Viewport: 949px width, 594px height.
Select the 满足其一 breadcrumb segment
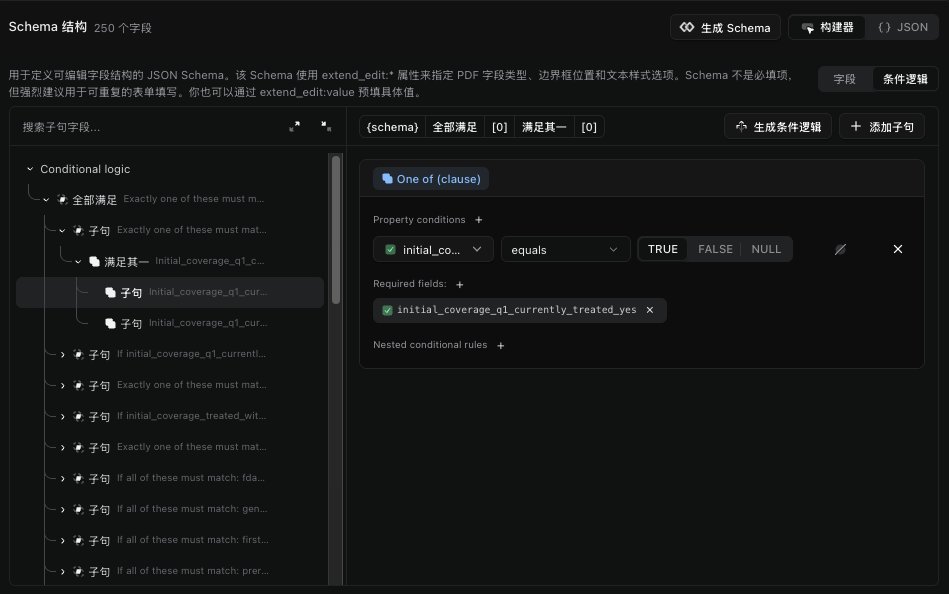pyautogui.click(x=544, y=127)
